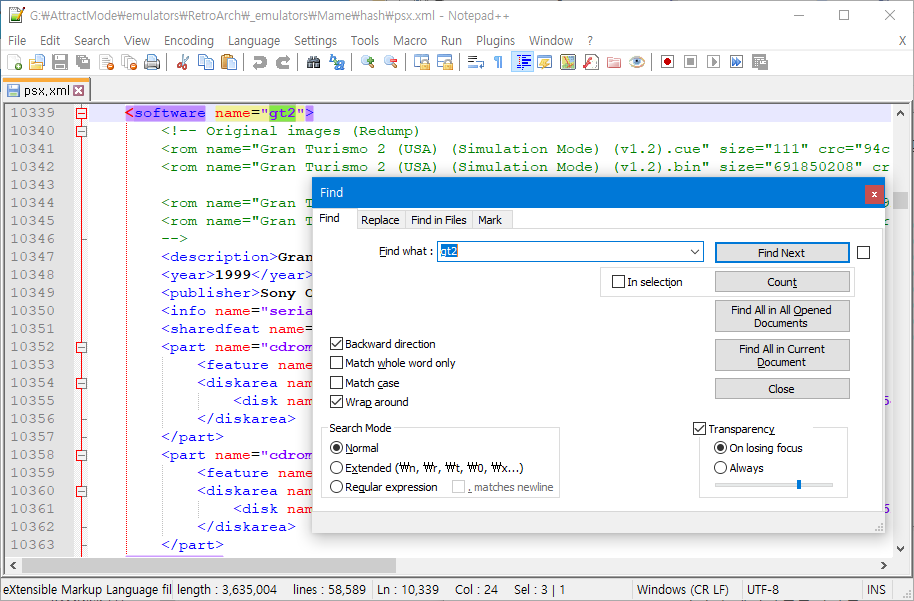The image size is (914, 601).
Task: Show all characters with the pilcrow icon
Action: point(498,62)
